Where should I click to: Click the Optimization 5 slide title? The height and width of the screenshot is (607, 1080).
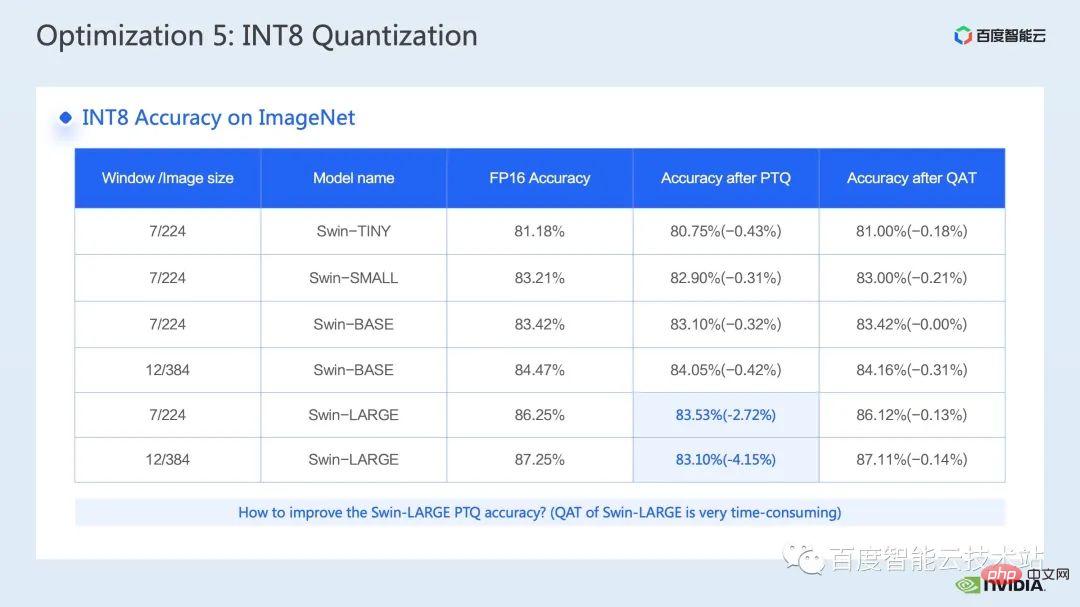(x=256, y=36)
